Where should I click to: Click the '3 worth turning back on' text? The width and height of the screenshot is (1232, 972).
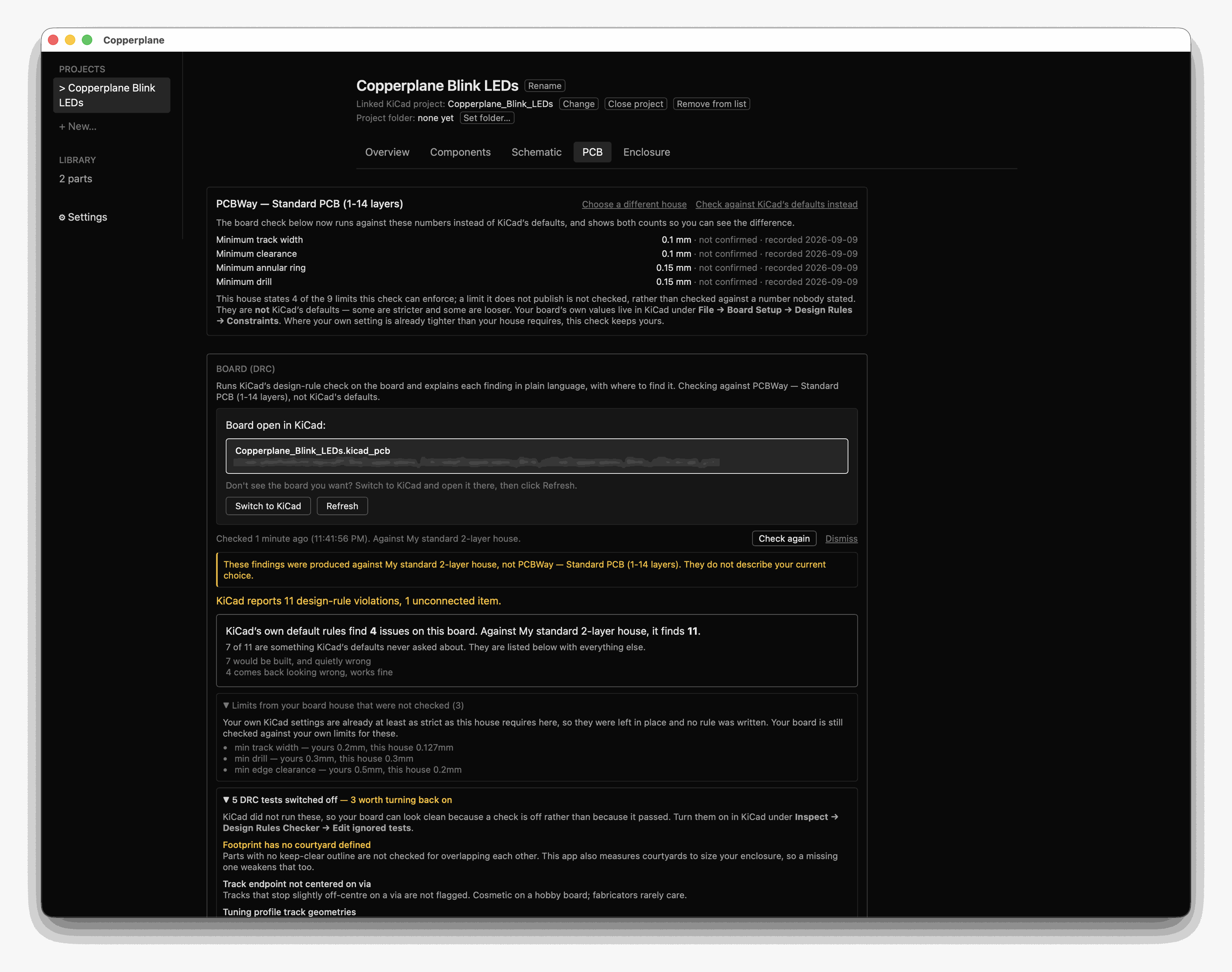coord(401,800)
